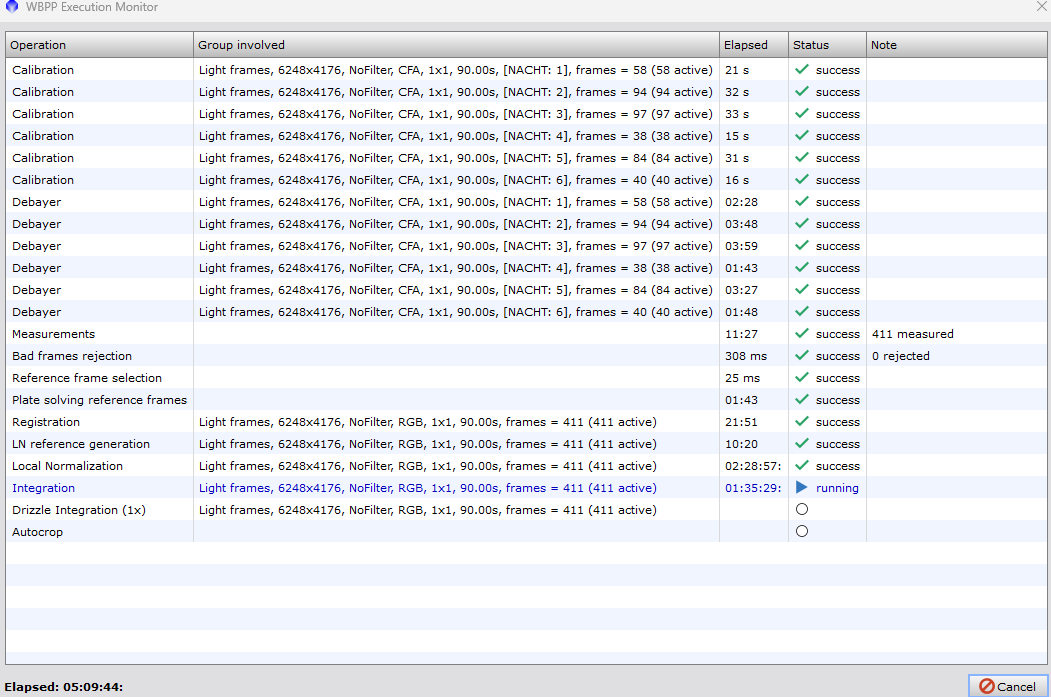The image size is (1051, 697).
Task: Select the Local Normalization operation
Action: click(x=526, y=466)
